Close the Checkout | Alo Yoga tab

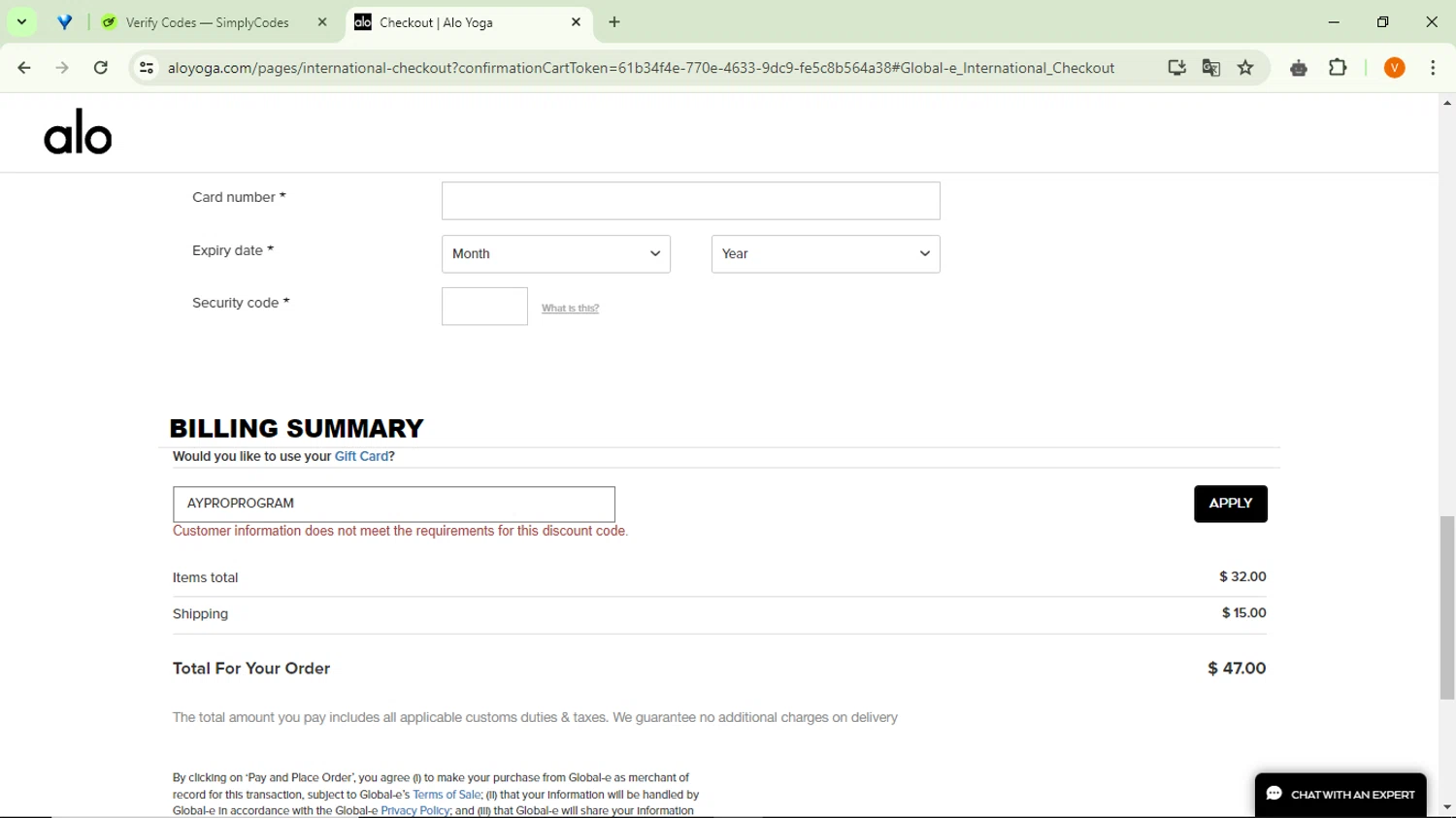576,22
